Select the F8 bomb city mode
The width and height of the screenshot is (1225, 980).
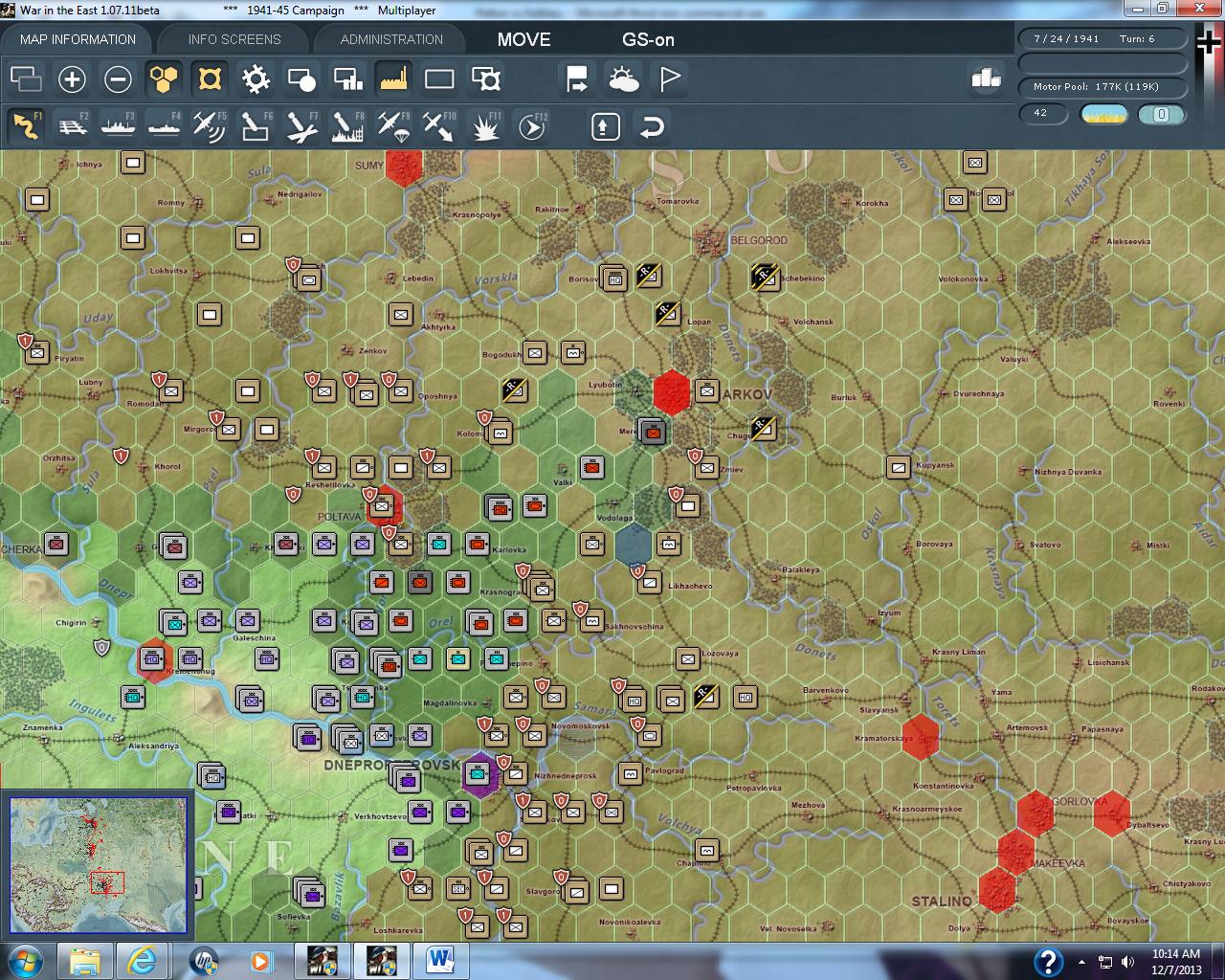[347, 126]
